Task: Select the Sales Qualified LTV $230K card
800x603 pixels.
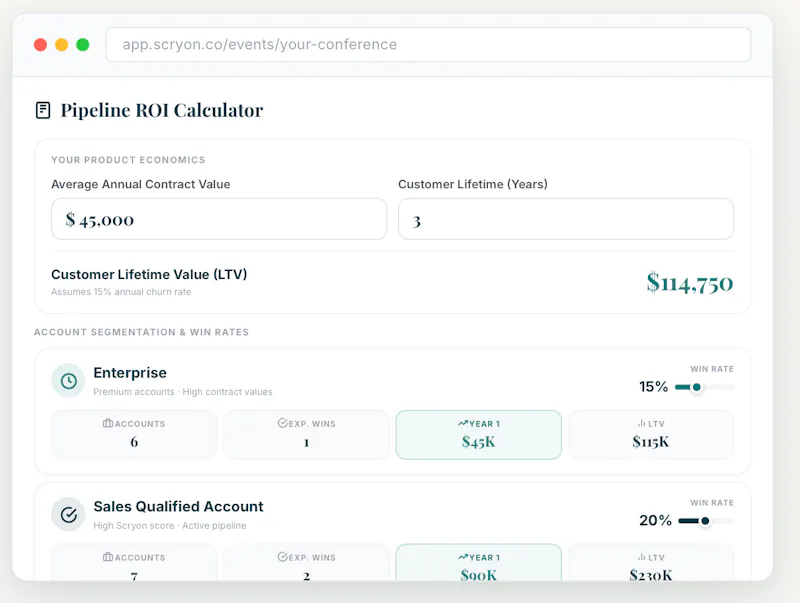Action: tap(651, 562)
